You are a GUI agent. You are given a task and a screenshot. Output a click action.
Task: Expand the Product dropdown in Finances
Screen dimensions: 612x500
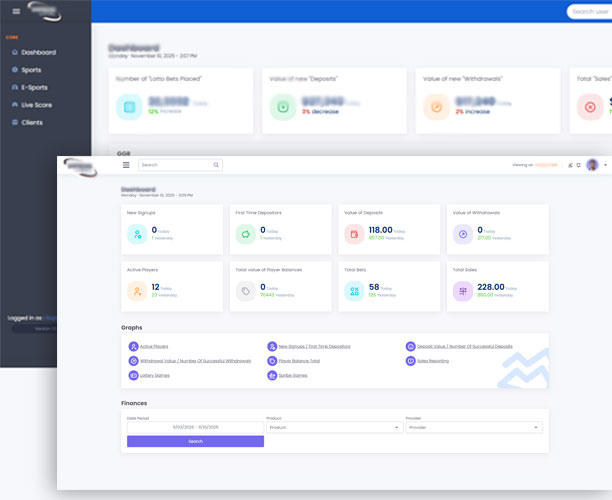tap(334, 427)
